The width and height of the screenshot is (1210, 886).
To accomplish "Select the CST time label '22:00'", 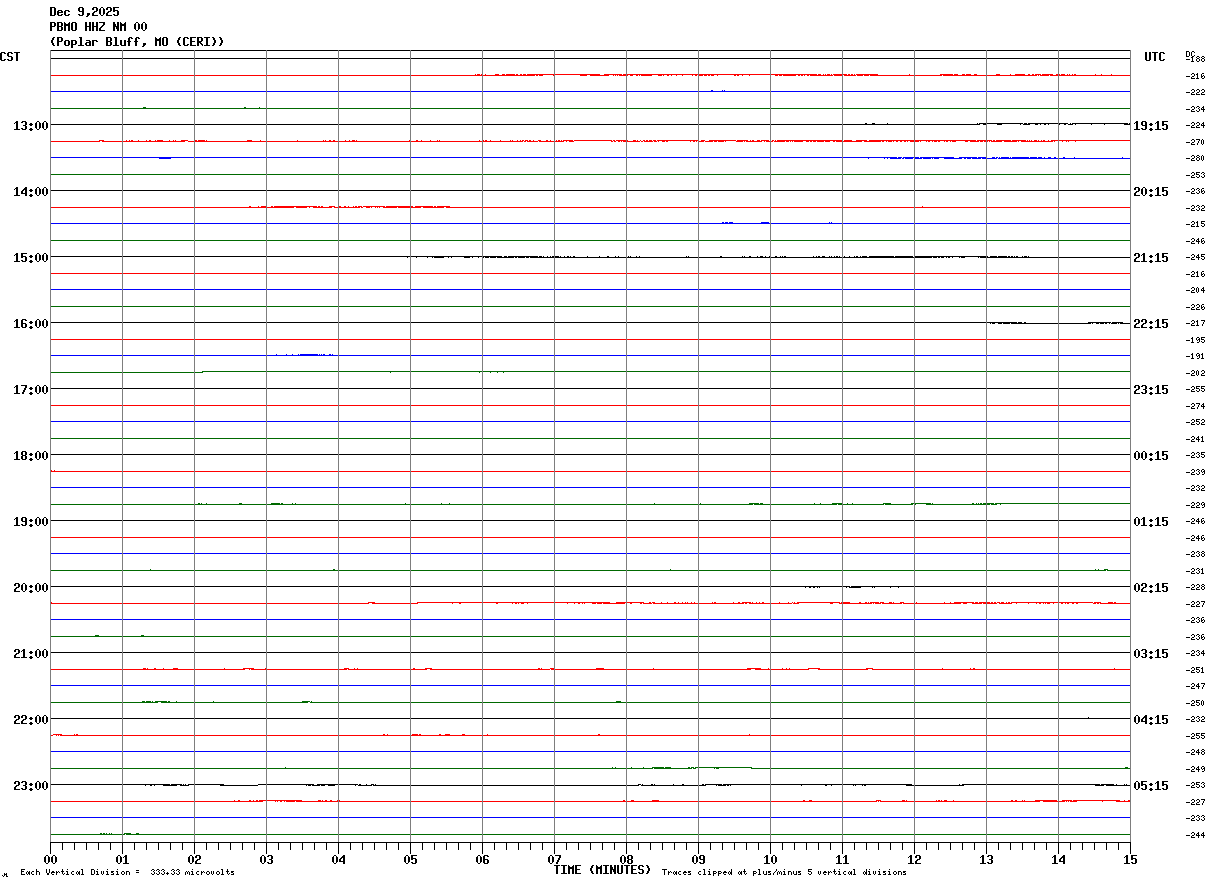I will point(31,720).
